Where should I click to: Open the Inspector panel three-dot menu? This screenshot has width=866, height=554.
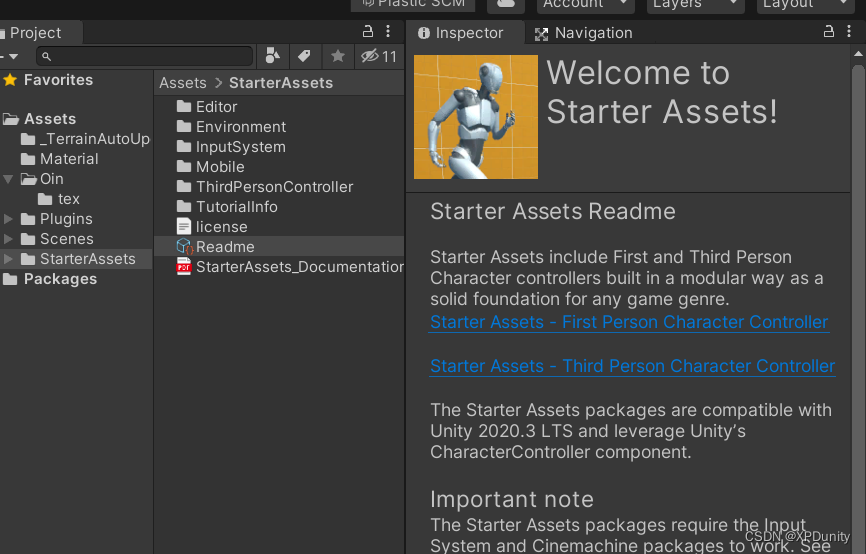click(x=849, y=31)
